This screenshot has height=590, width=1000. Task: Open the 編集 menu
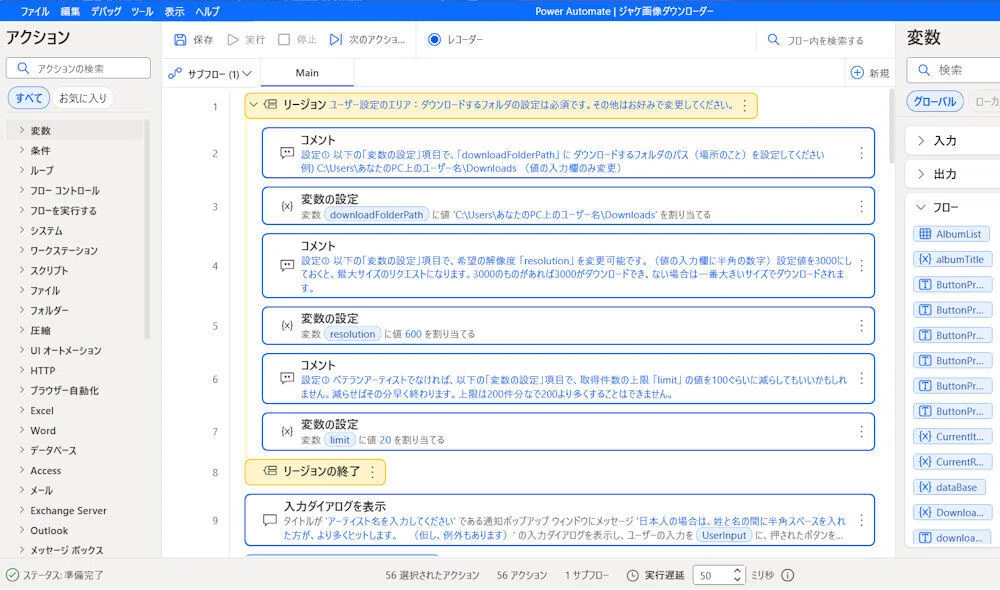click(70, 11)
